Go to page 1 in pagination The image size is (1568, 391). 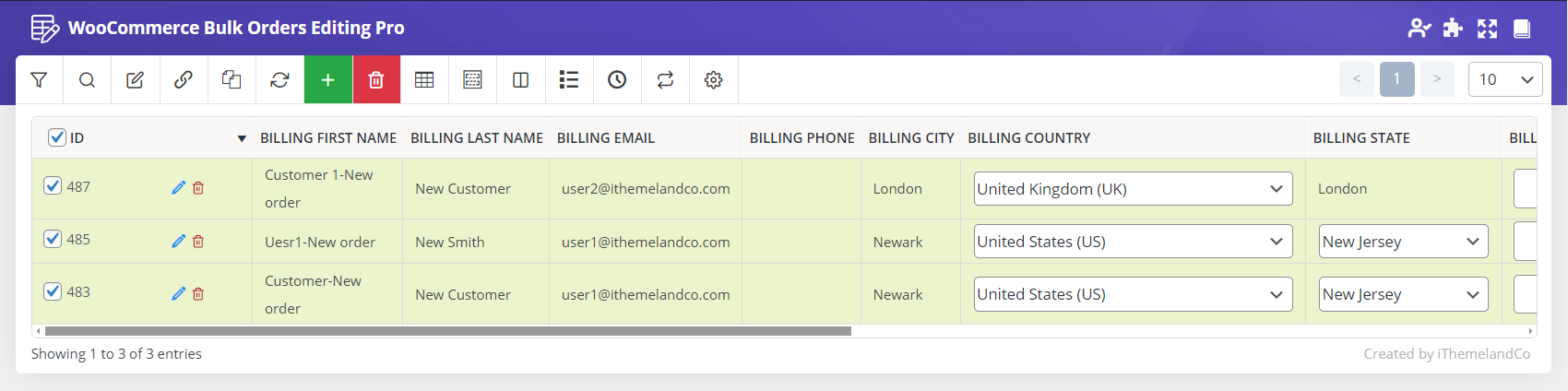coord(1396,79)
